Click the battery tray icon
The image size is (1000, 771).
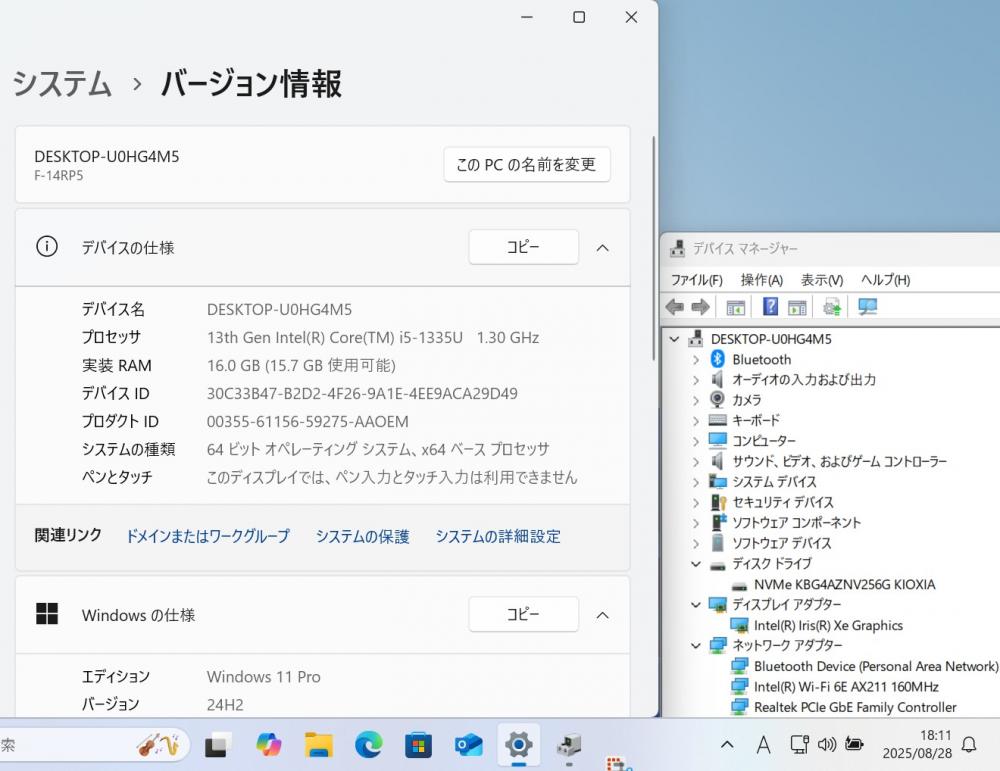point(854,744)
